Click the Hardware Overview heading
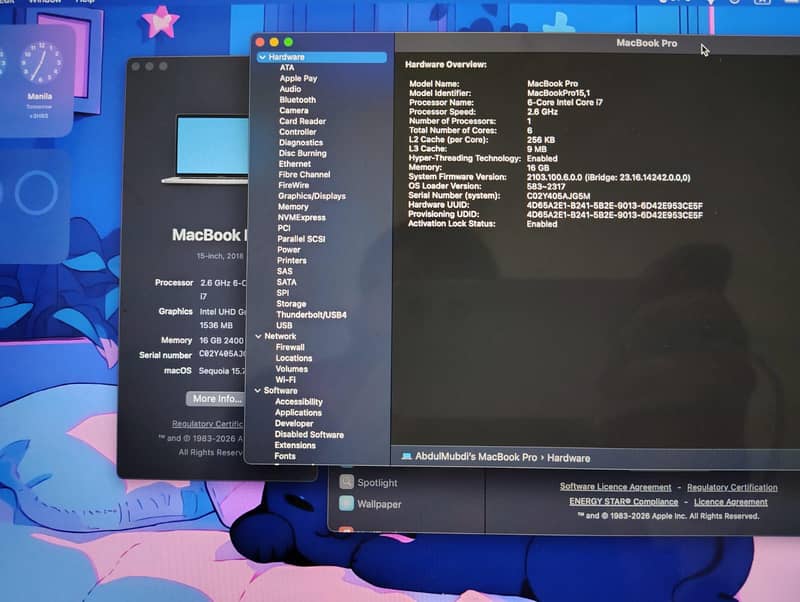Screen dimensions: 800x602 click(445, 64)
